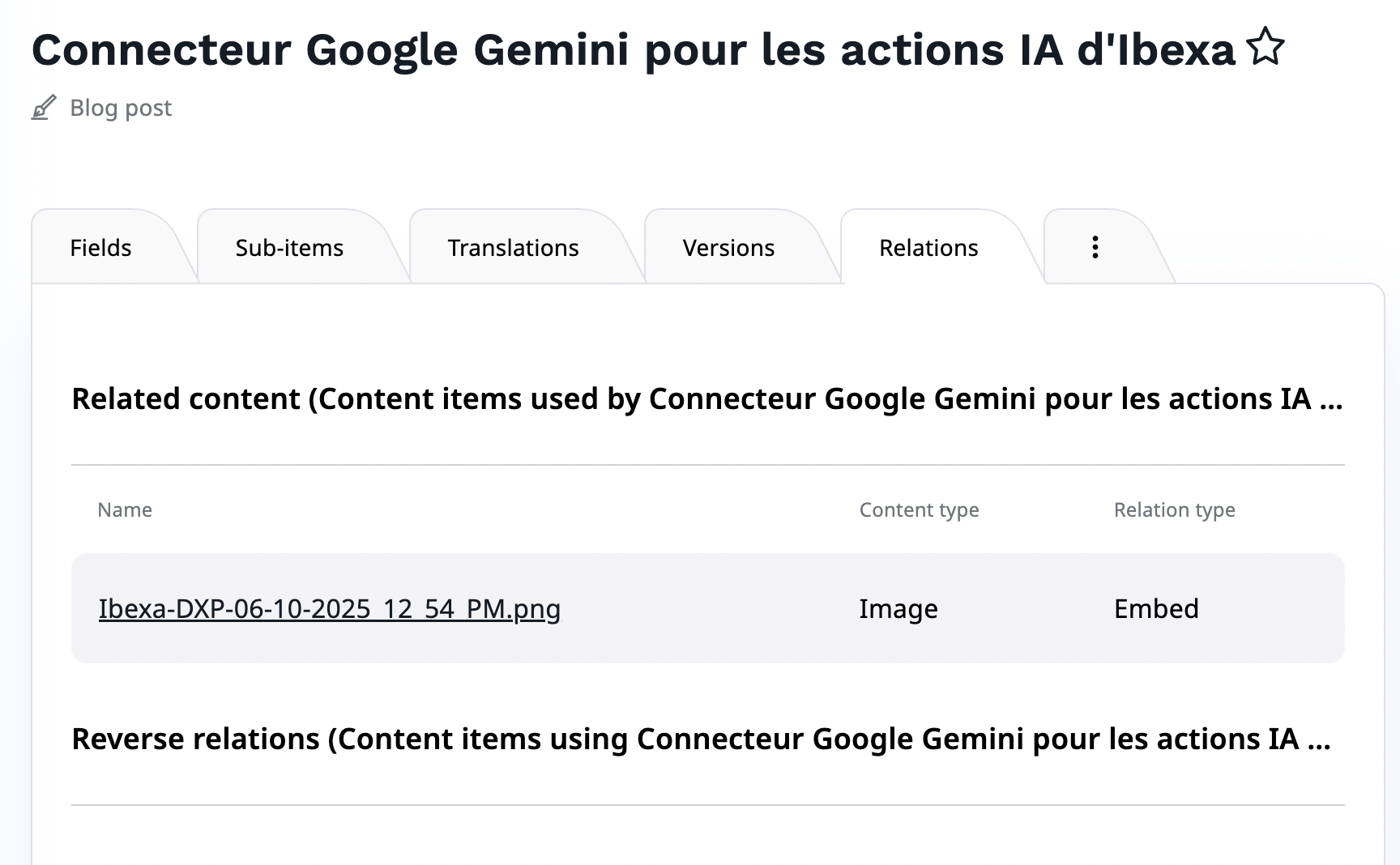The width and height of the screenshot is (1400, 865).
Task: Click the pencil icon beside Blog post
Action: point(44,108)
